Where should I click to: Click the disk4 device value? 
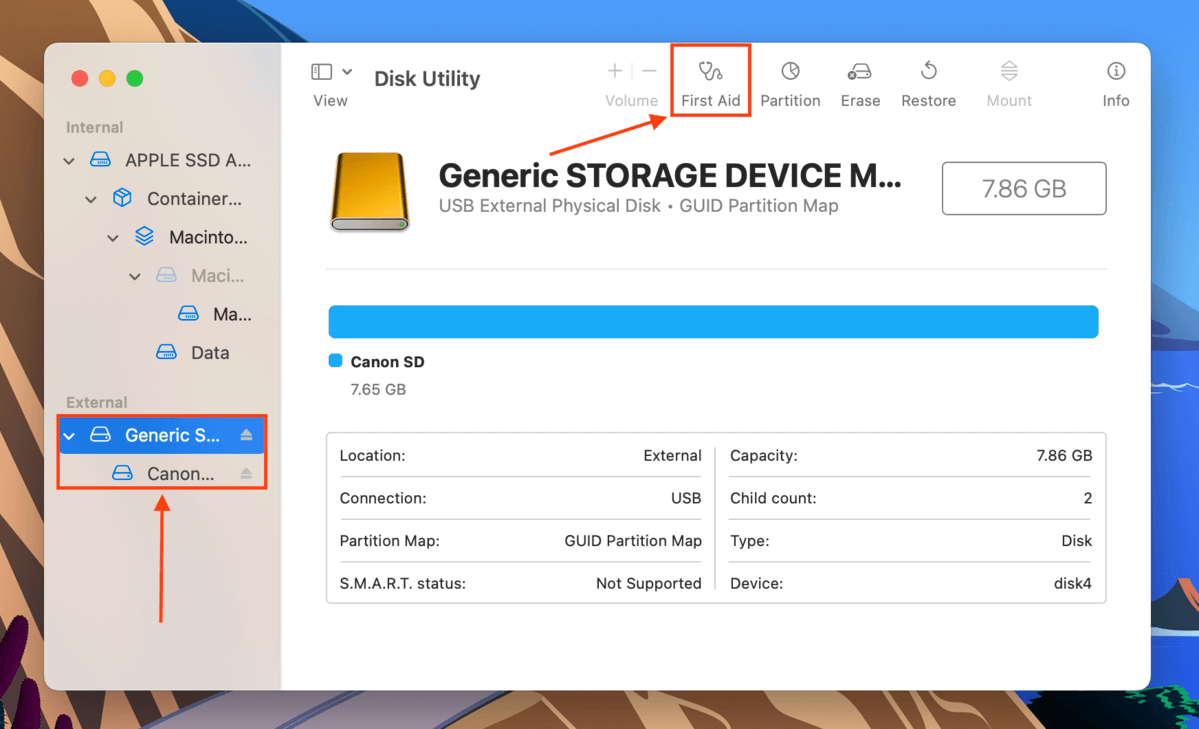1072,583
